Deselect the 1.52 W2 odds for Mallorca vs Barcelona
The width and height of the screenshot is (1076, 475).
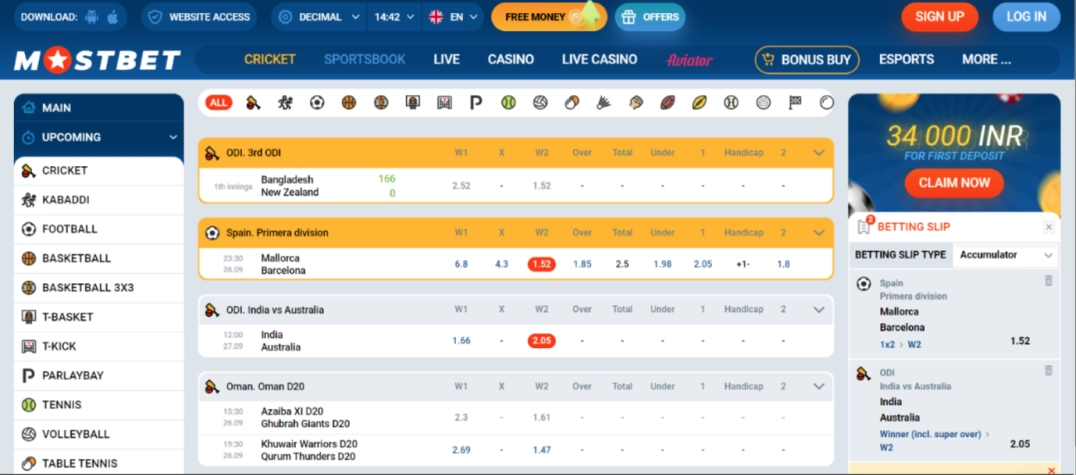(x=542, y=264)
